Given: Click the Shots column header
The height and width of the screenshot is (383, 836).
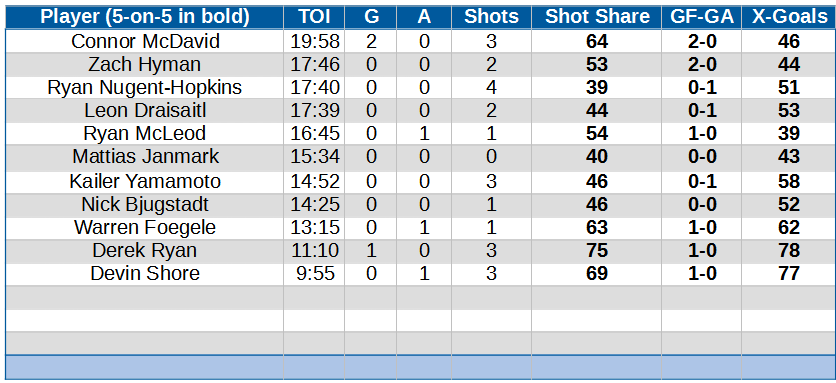Looking at the screenshot, I should [x=491, y=17].
